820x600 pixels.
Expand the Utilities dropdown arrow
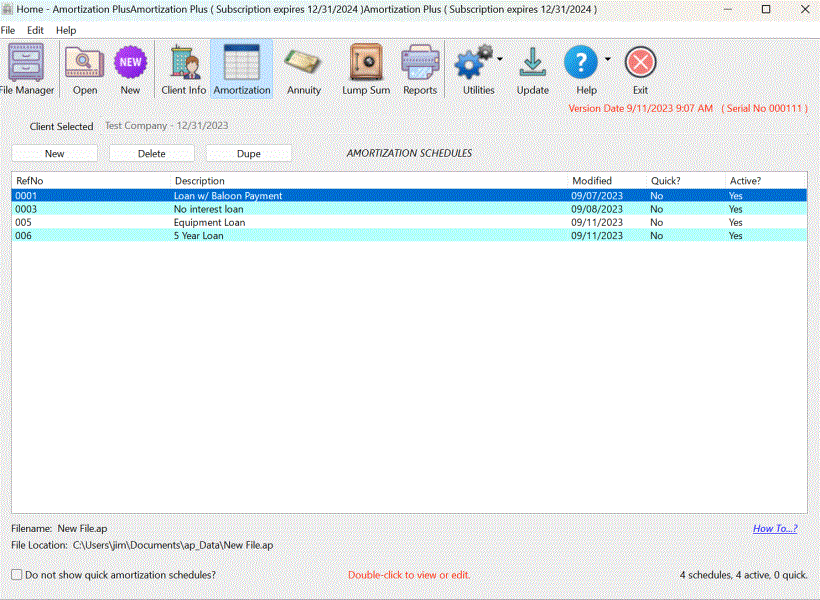pos(500,59)
